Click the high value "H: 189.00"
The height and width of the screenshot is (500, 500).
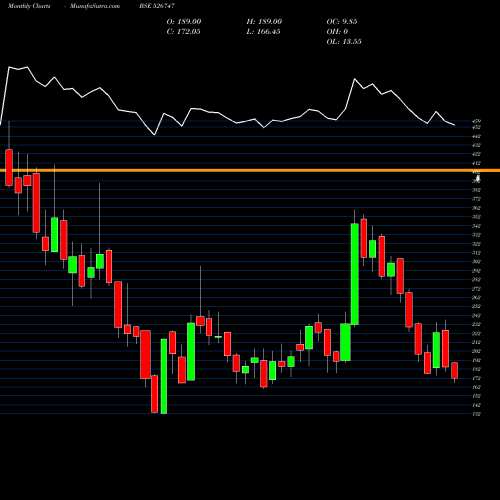click(x=264, y=22)
